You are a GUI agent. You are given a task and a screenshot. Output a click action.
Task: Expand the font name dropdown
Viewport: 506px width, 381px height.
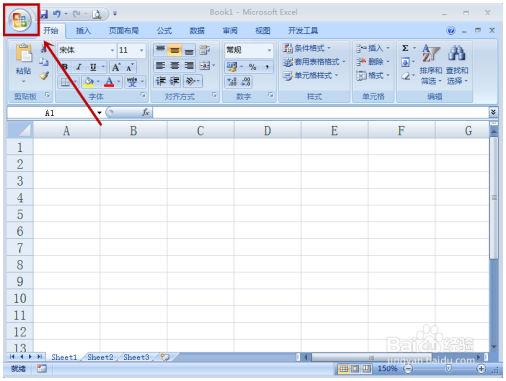click(x=112, y=50)
